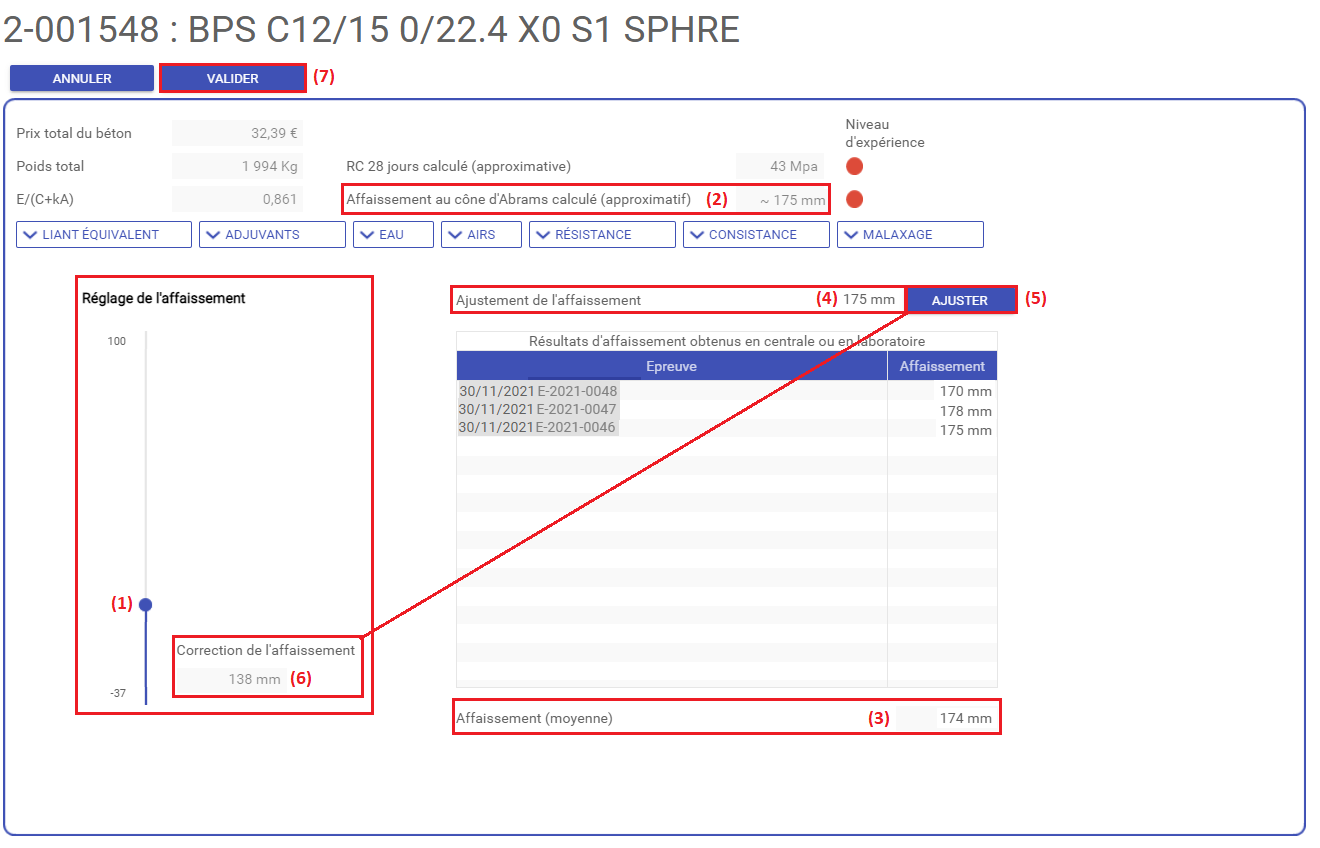Click the Prix total du béton value 32,39 €
The image size is (1320, 848).
pyautogui.click(x=239, y=133)
